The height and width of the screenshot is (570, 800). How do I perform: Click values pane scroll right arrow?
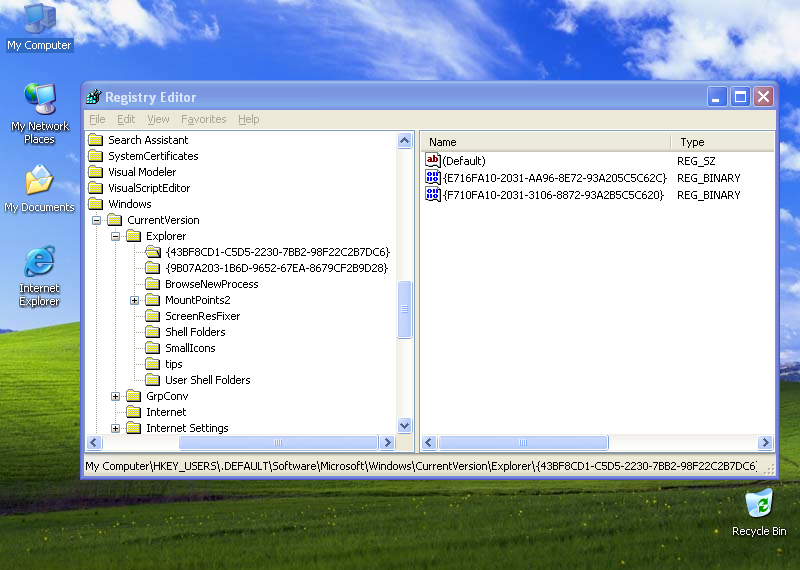(765, 442)
